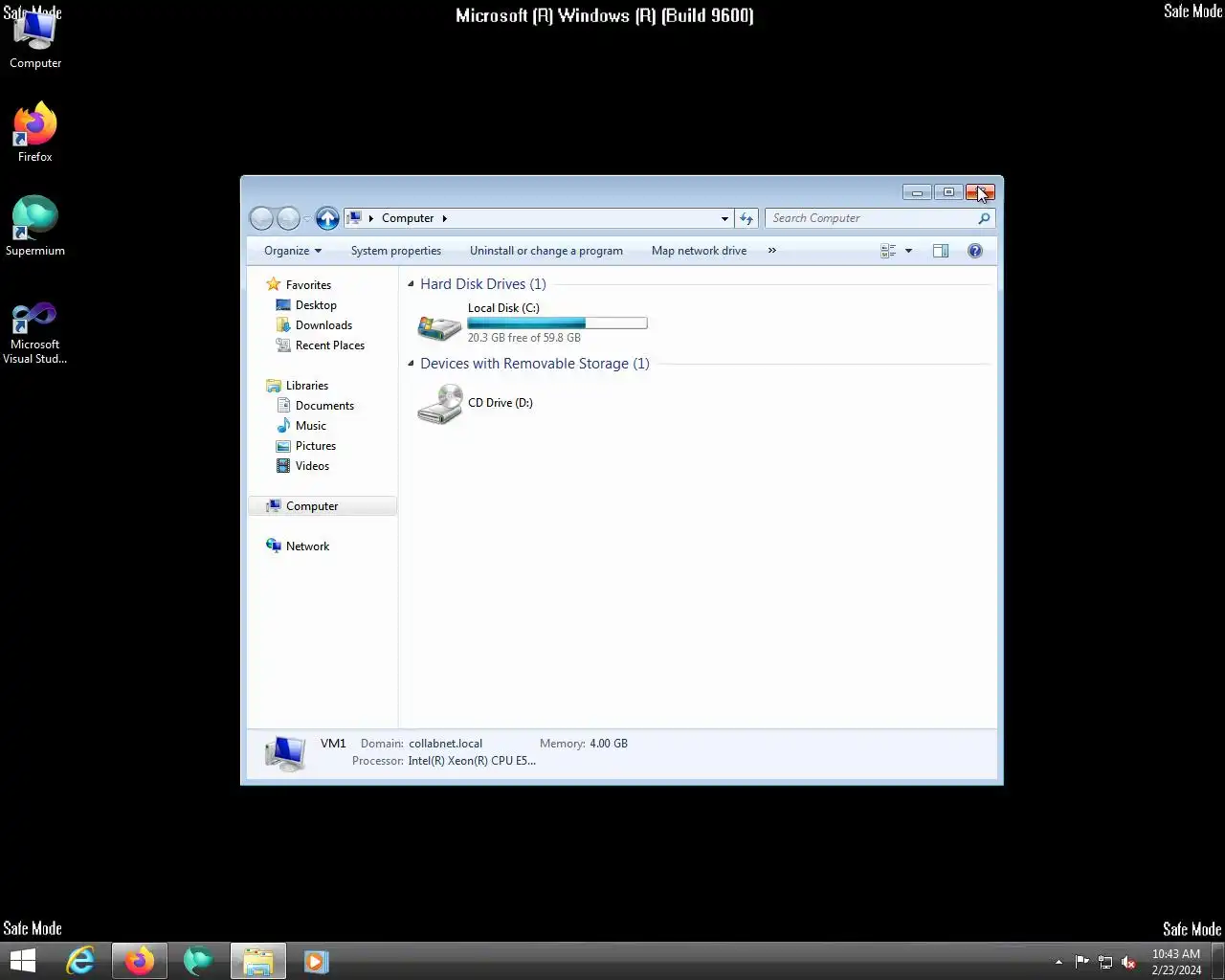The width and height of the screenshot is (1225, 980).
Task: Click the media player taskbar icon
Action: 317,961
